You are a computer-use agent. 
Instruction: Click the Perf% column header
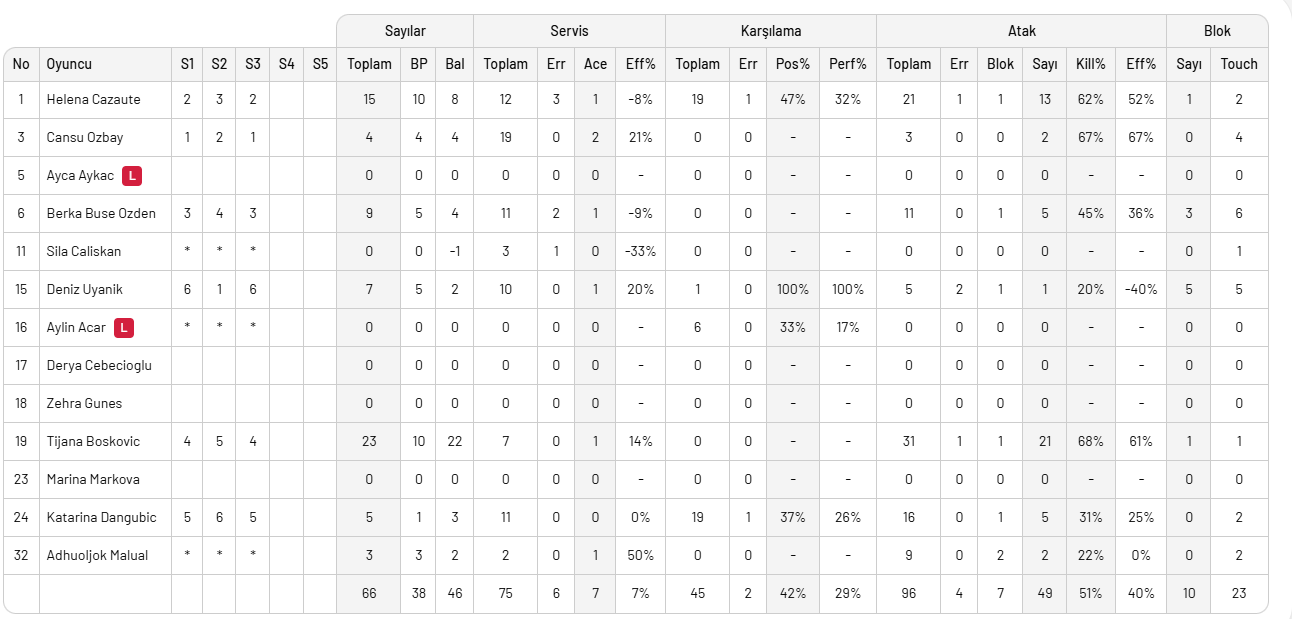[x=847, y=64]
